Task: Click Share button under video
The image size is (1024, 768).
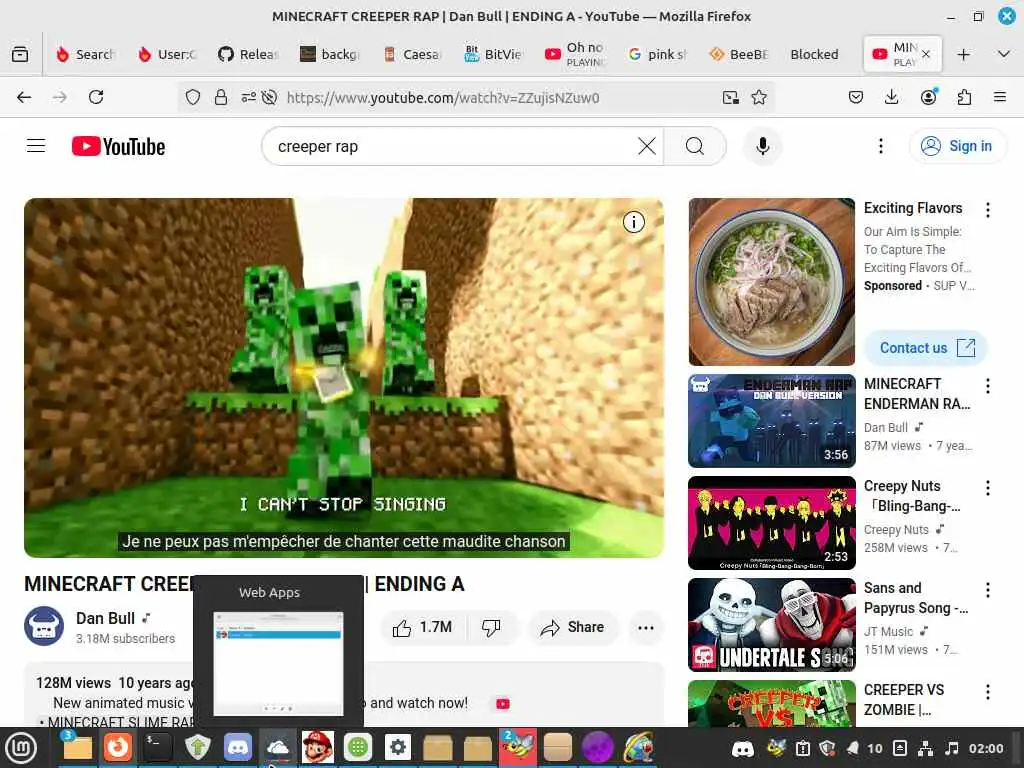Action: (573, 628)
